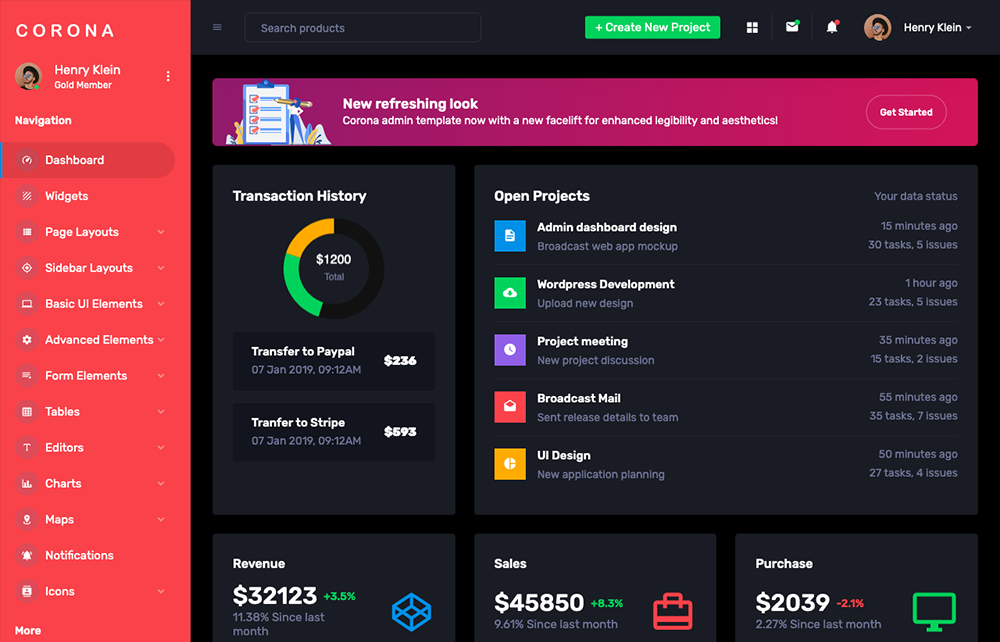
Task: Open the bell notifications icon
Action: pos(832,28)
